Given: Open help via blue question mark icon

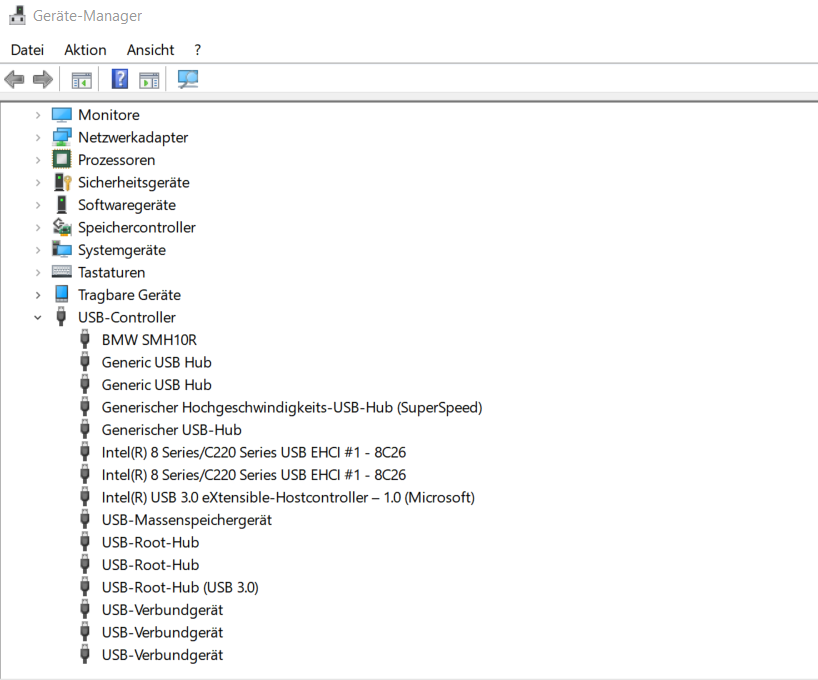Looking at the screenshot, I should [x=120, y=79].
